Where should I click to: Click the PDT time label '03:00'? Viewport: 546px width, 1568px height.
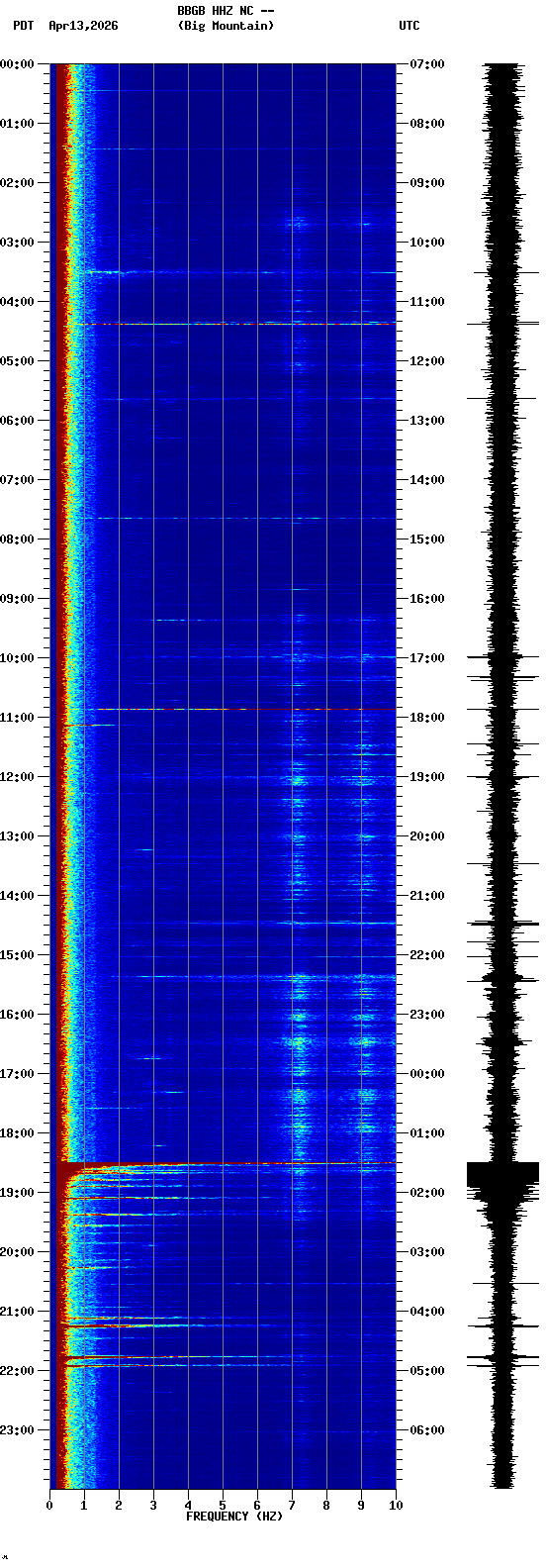point(18,243)
